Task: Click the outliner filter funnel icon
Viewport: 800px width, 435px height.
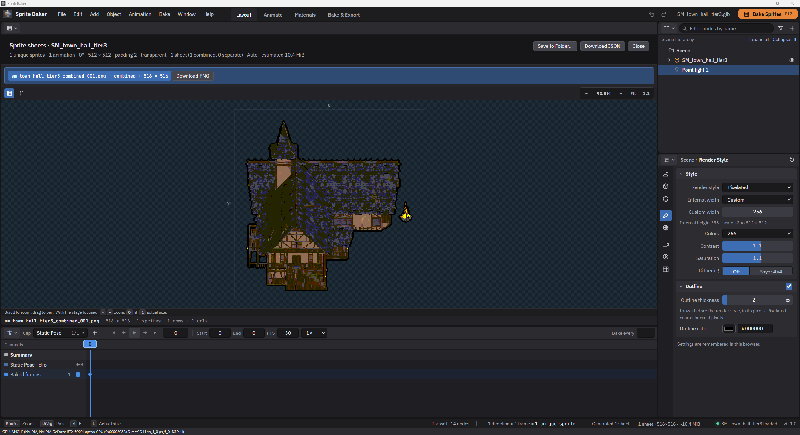Action: [781, 29]
